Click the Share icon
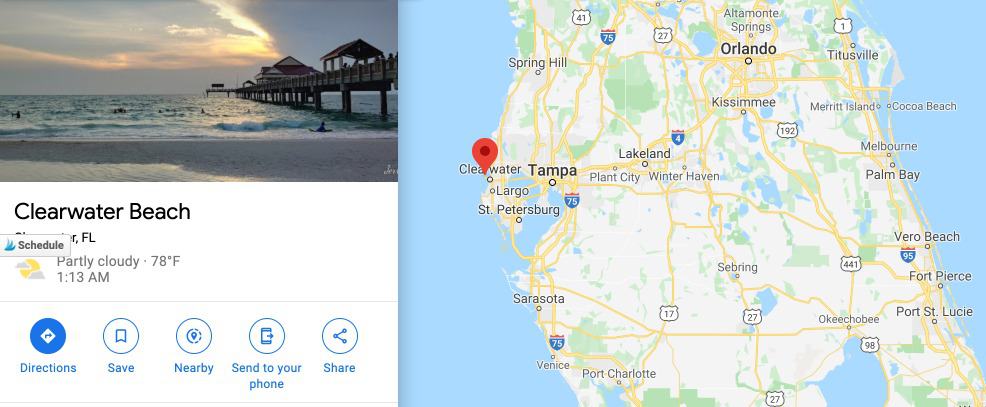Image resolution: width=986 pixels, height=407 pixels. pyautogui.click(x=340, y=336)
